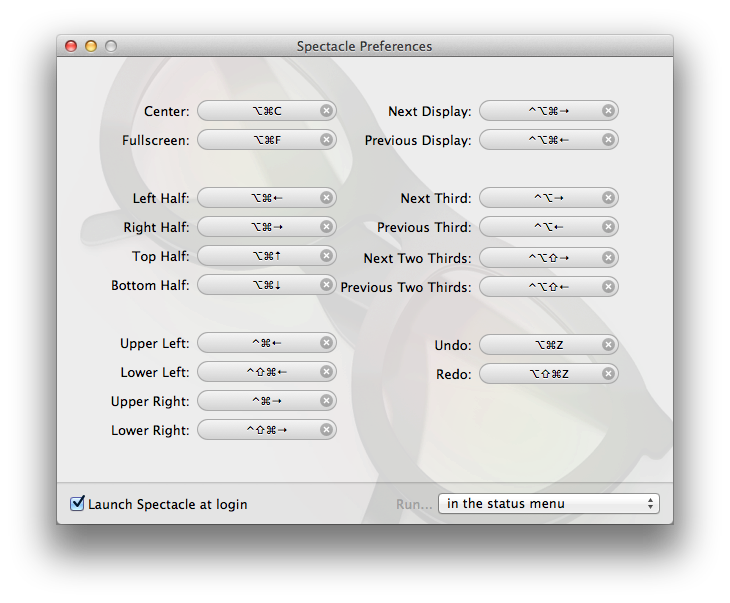Image resolution: width=730 pixels, height=603 pixels.
Task: Close the Spectacle Preferences window
Action: point(71,46)
